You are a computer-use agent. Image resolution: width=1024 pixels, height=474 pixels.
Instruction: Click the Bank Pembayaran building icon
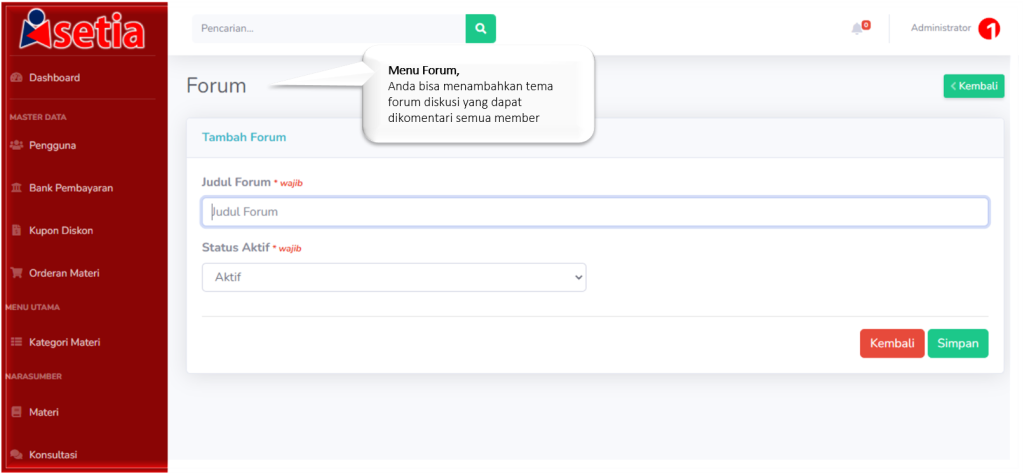[x=17, y=188]
